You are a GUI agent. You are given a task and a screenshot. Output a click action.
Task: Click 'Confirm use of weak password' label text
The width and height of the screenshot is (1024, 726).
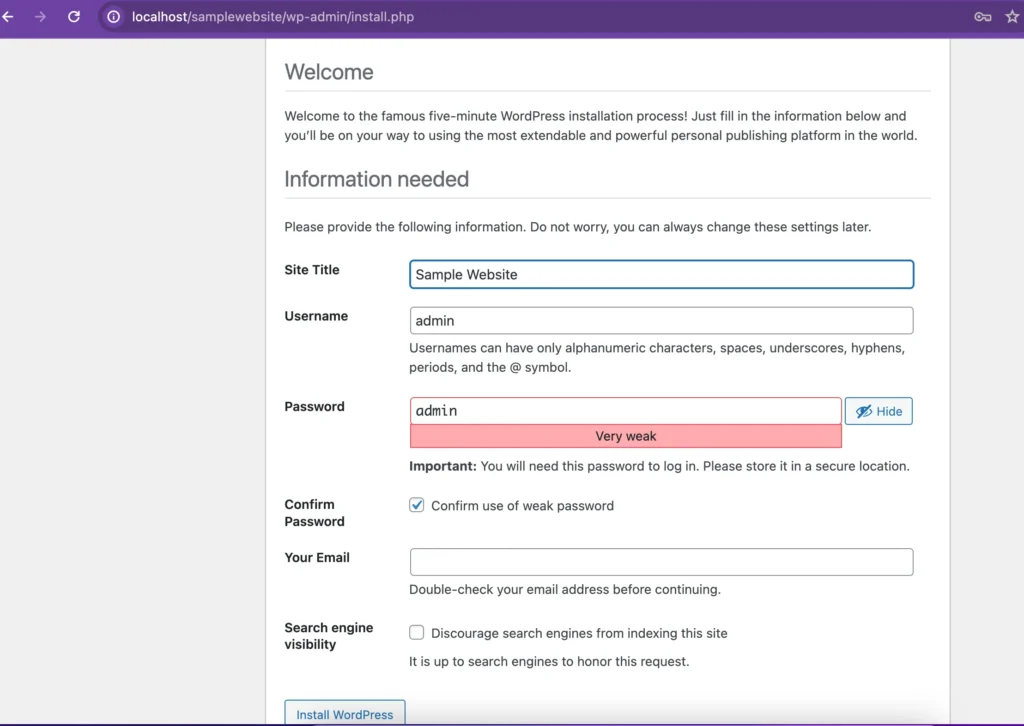click(x=522, y=506)
